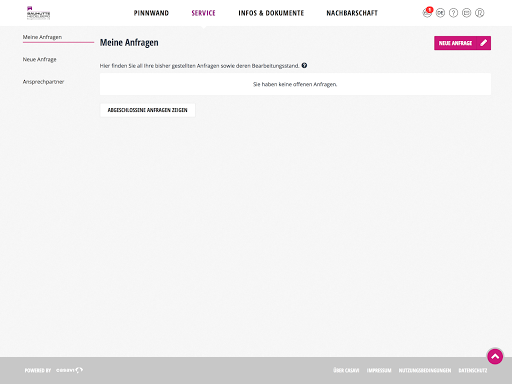Open the Datenschutz footer link

[x=473, y=370]
